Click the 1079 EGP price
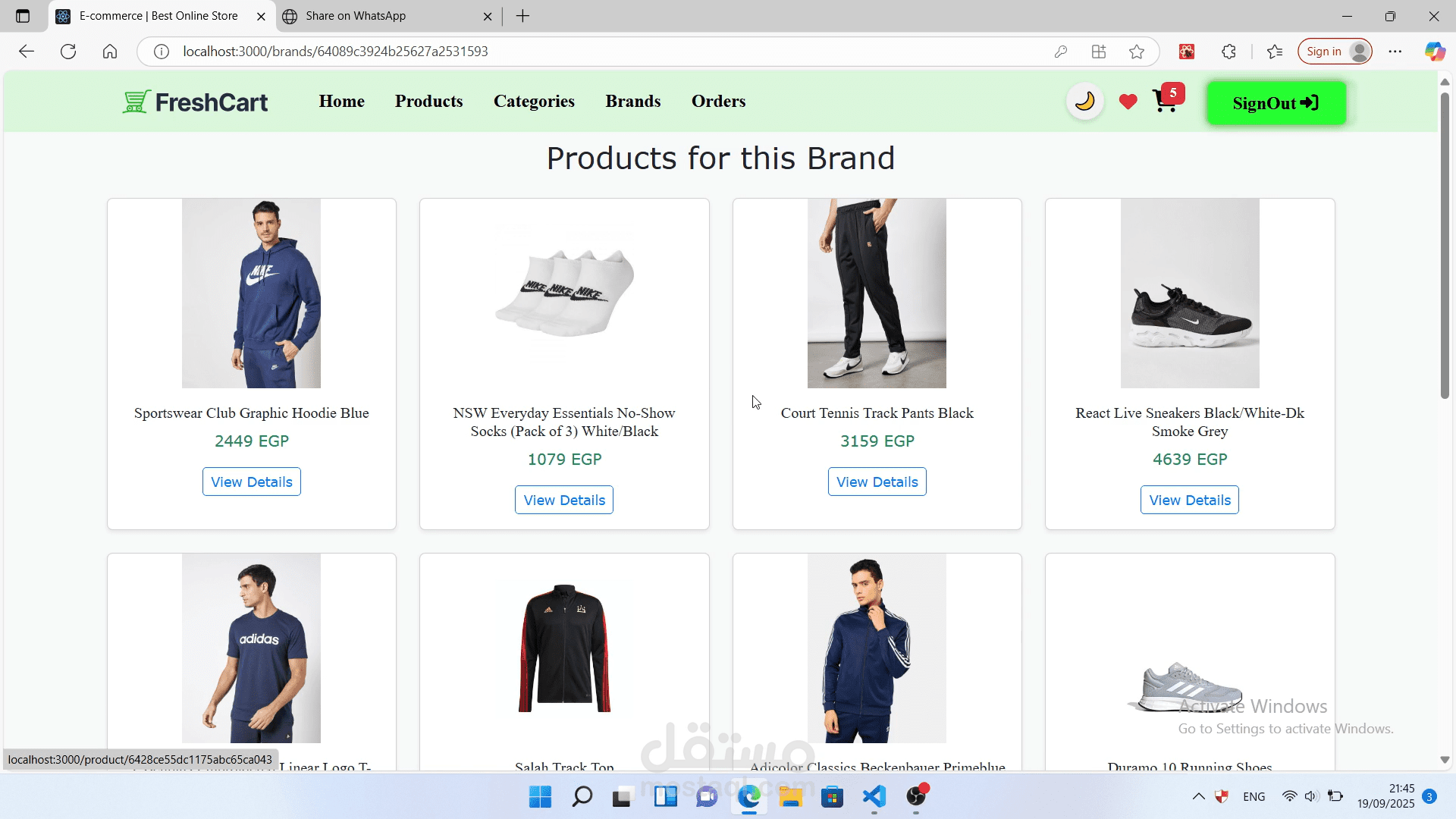 point(564,459)
